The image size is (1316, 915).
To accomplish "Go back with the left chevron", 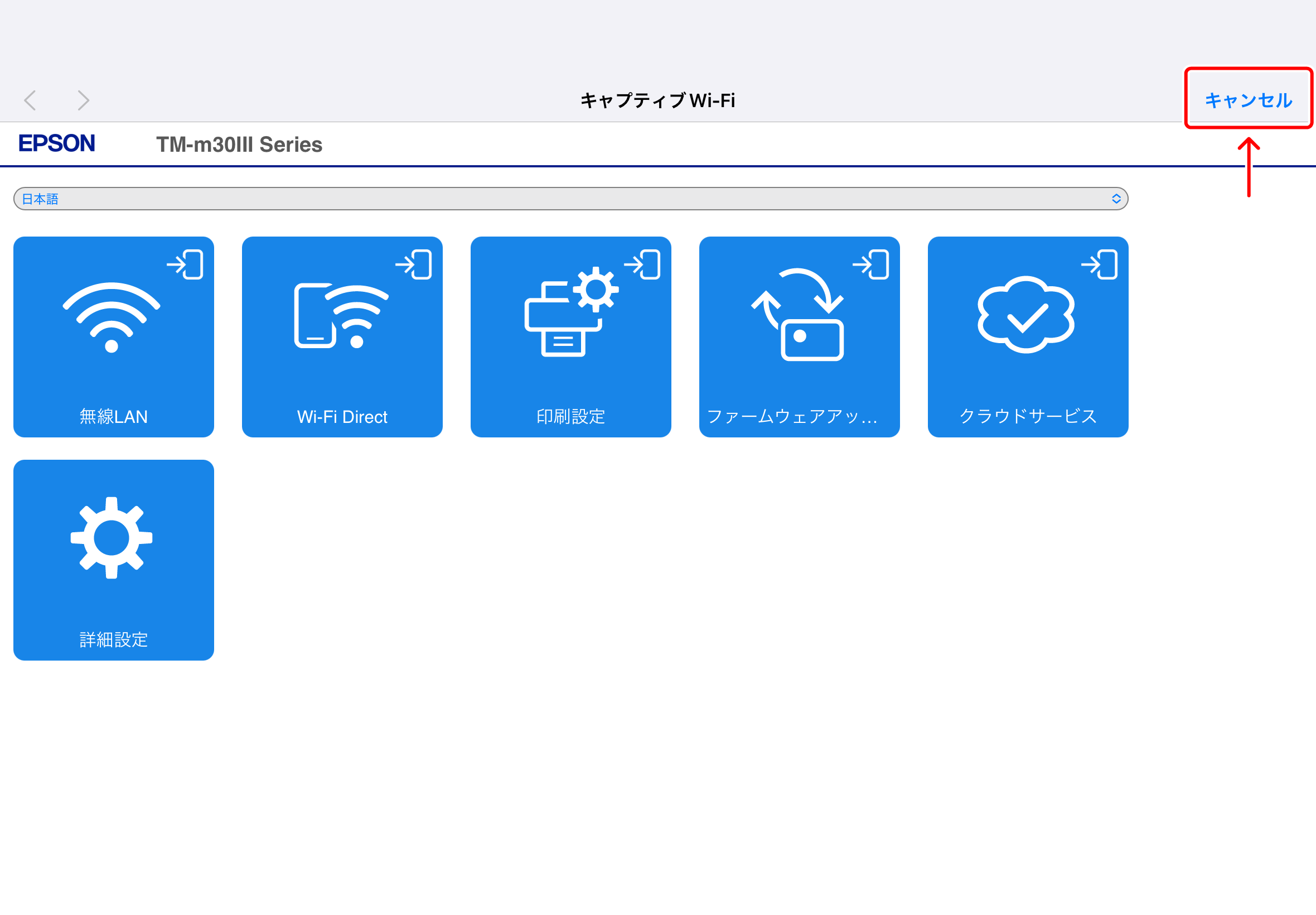I will (30, 100).
